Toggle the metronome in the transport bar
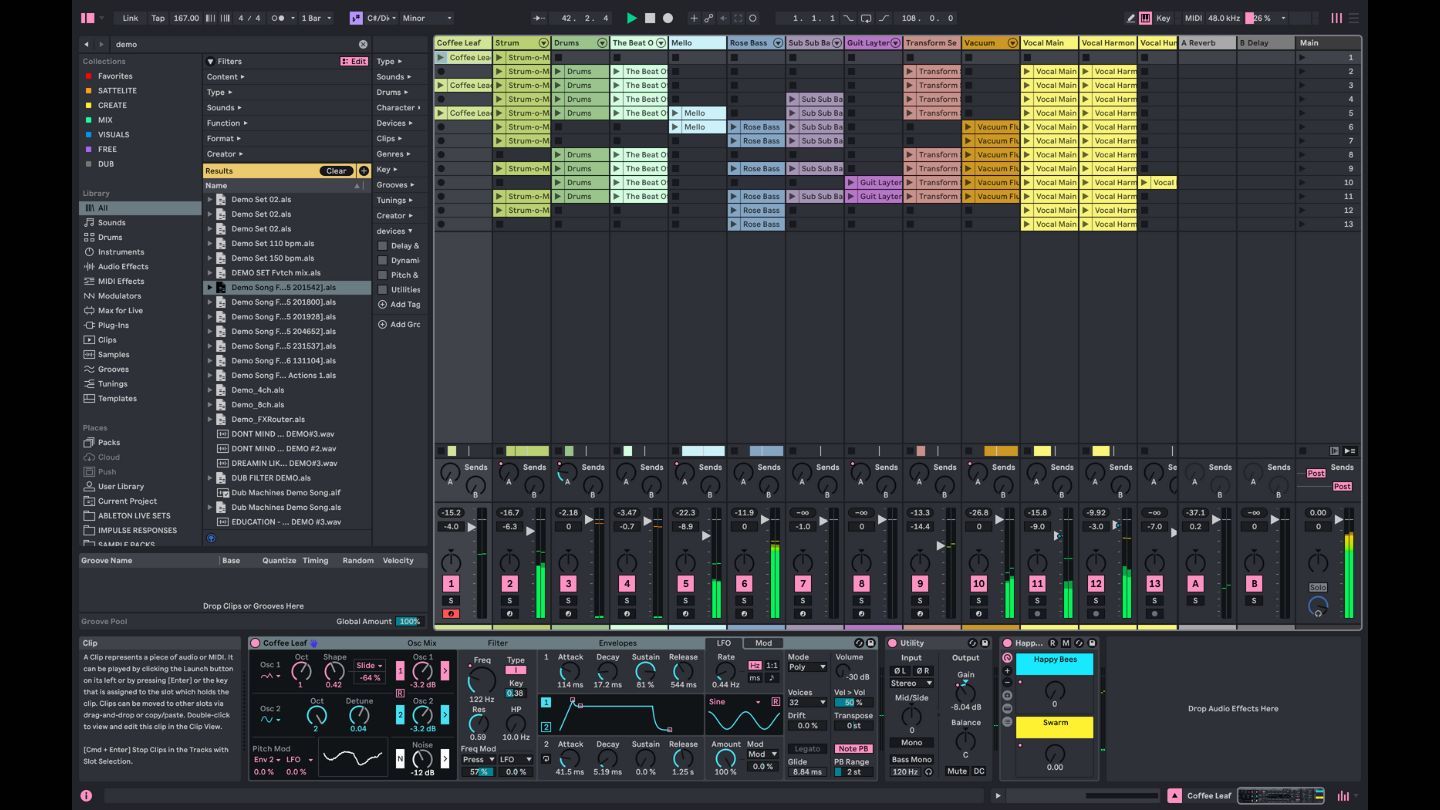This screenshot has height=810, width=1440. click(279, 18)
